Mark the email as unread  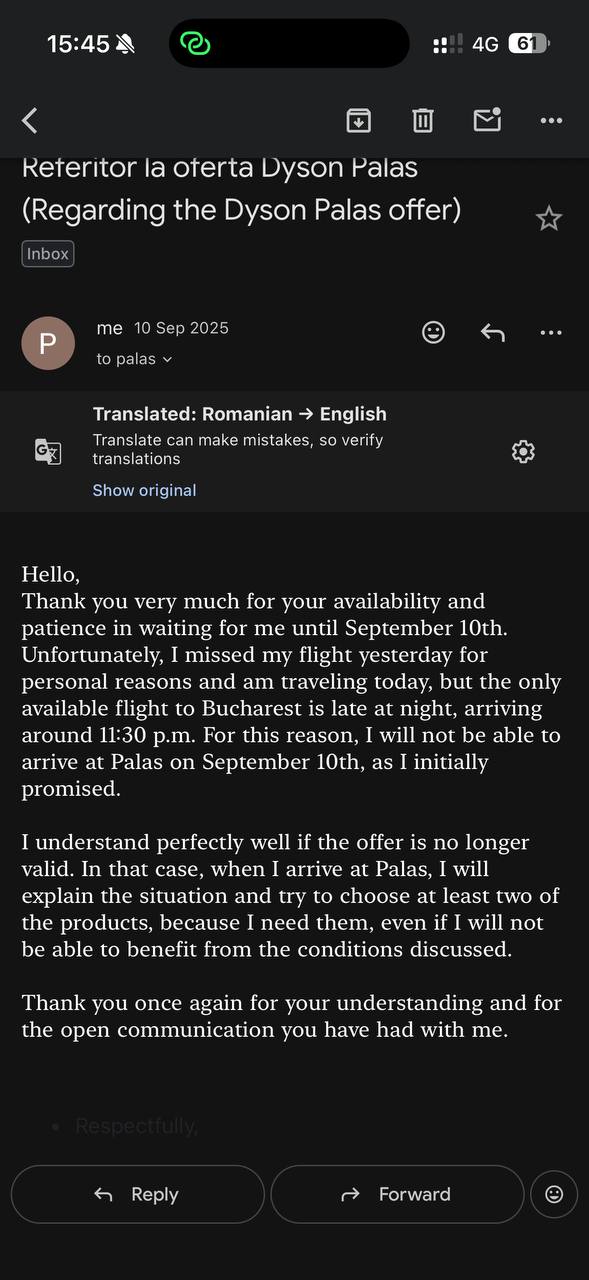(487, 119)
